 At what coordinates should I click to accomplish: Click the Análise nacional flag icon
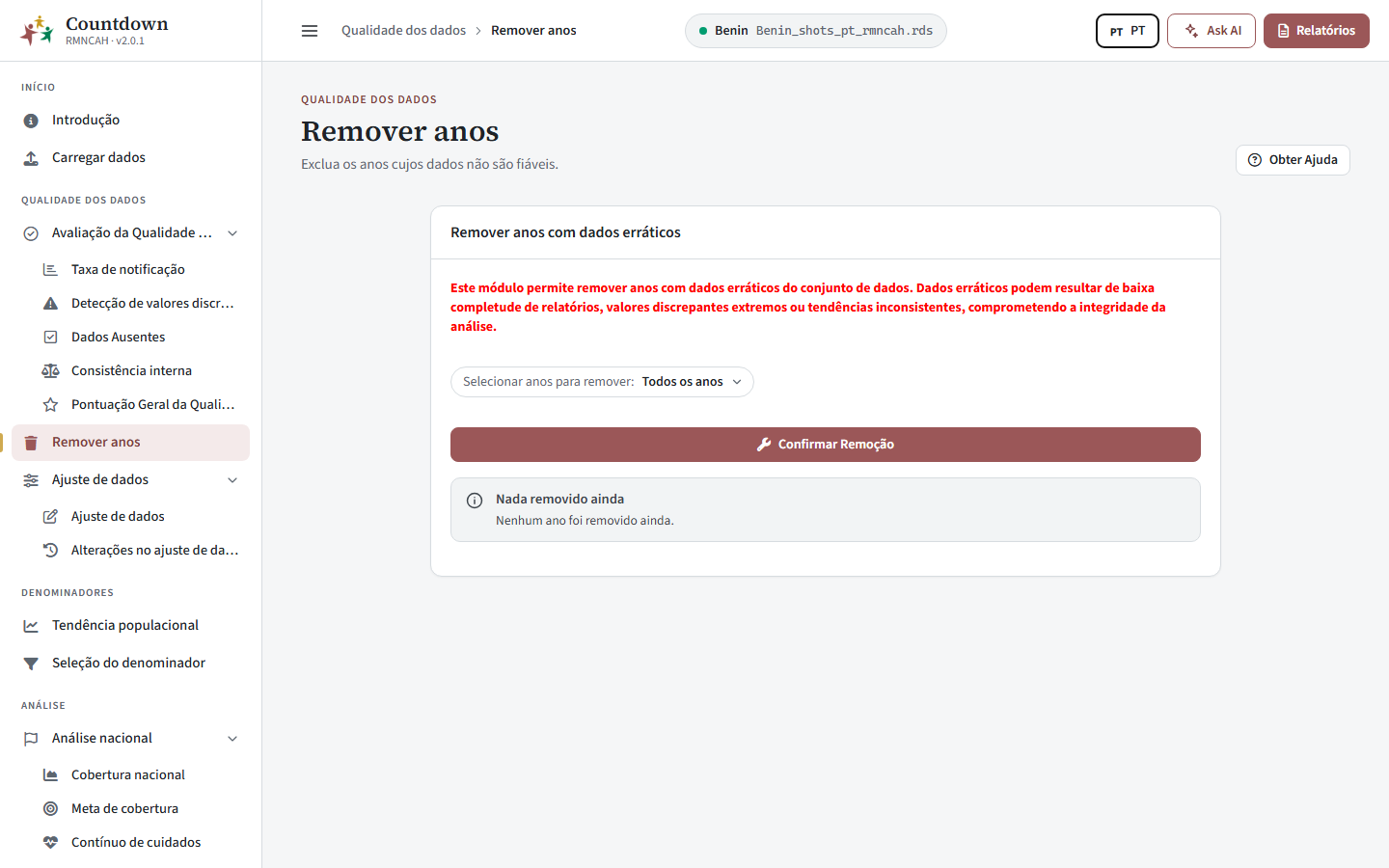[31, 739]
